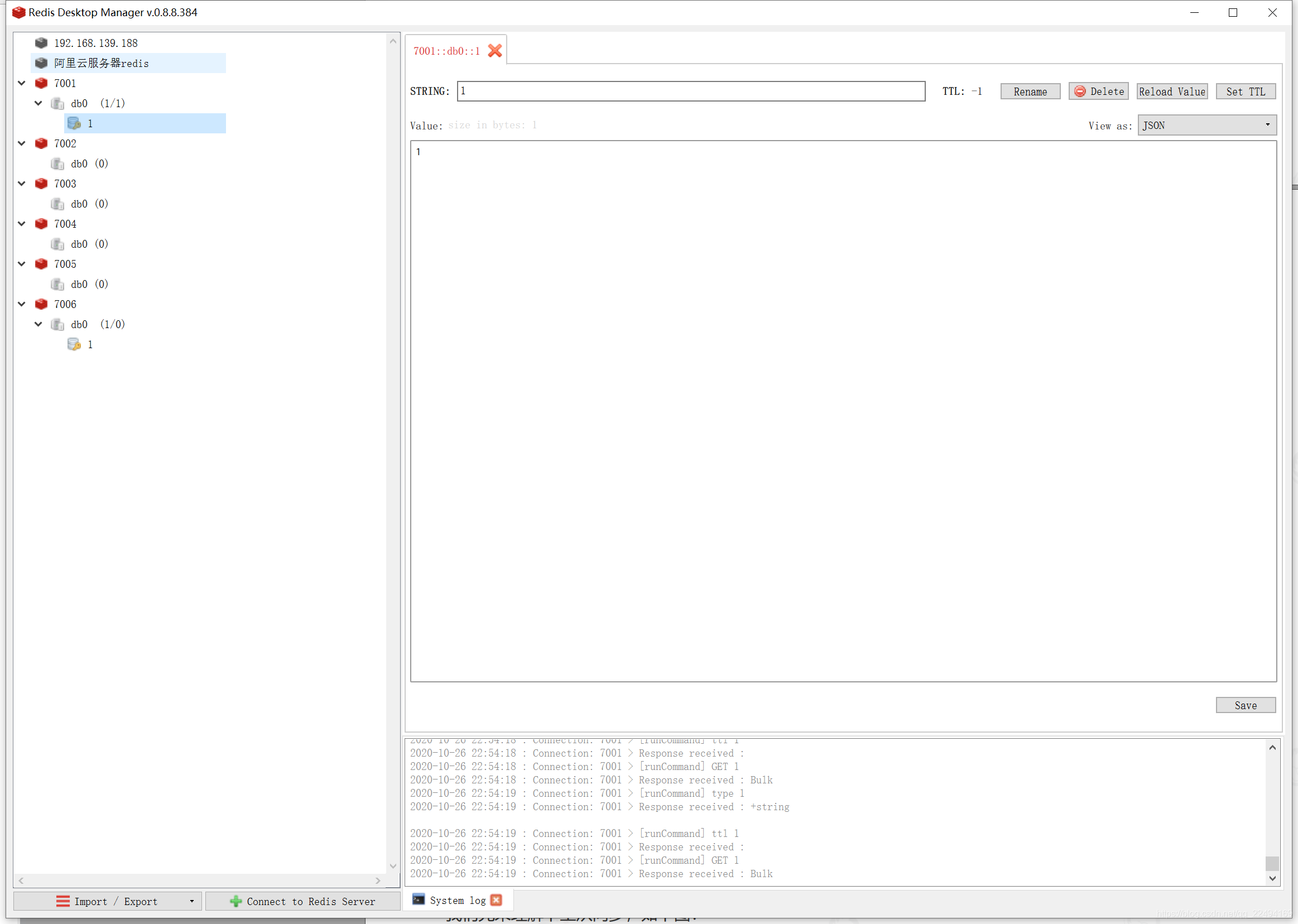Click the 'size in bytes: 1' label
Screen dimensions: 1298x924
pos(492,125)
